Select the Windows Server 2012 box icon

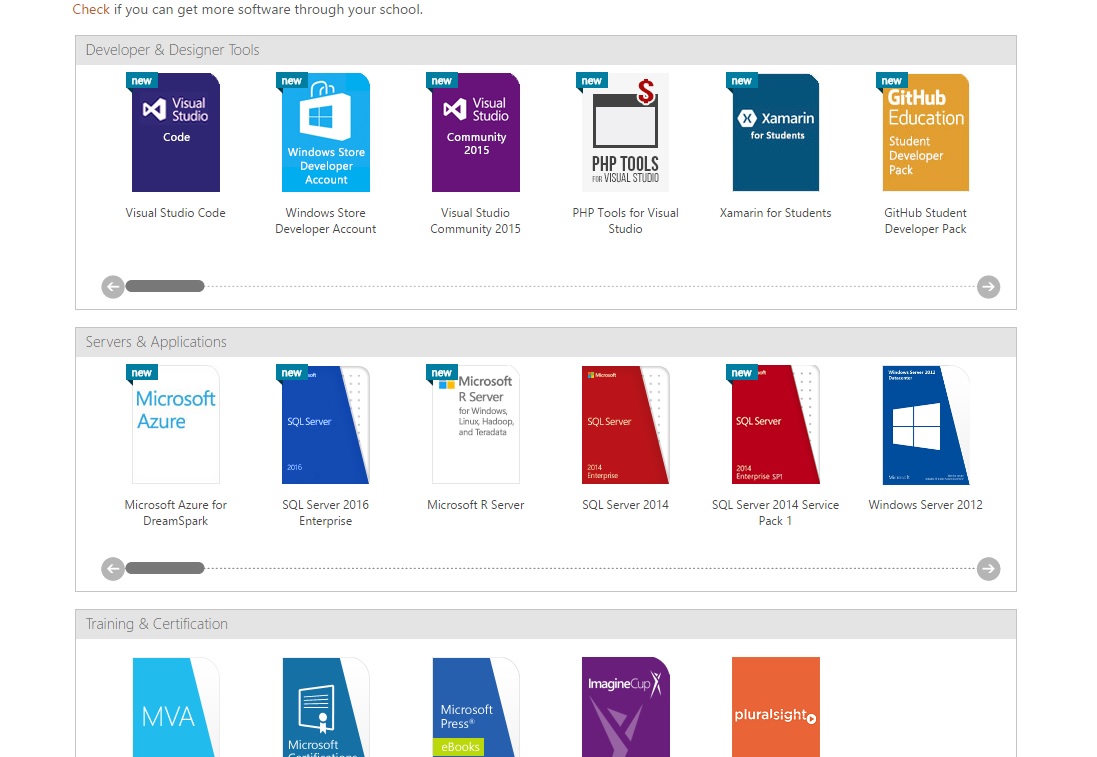coord(926,424)
